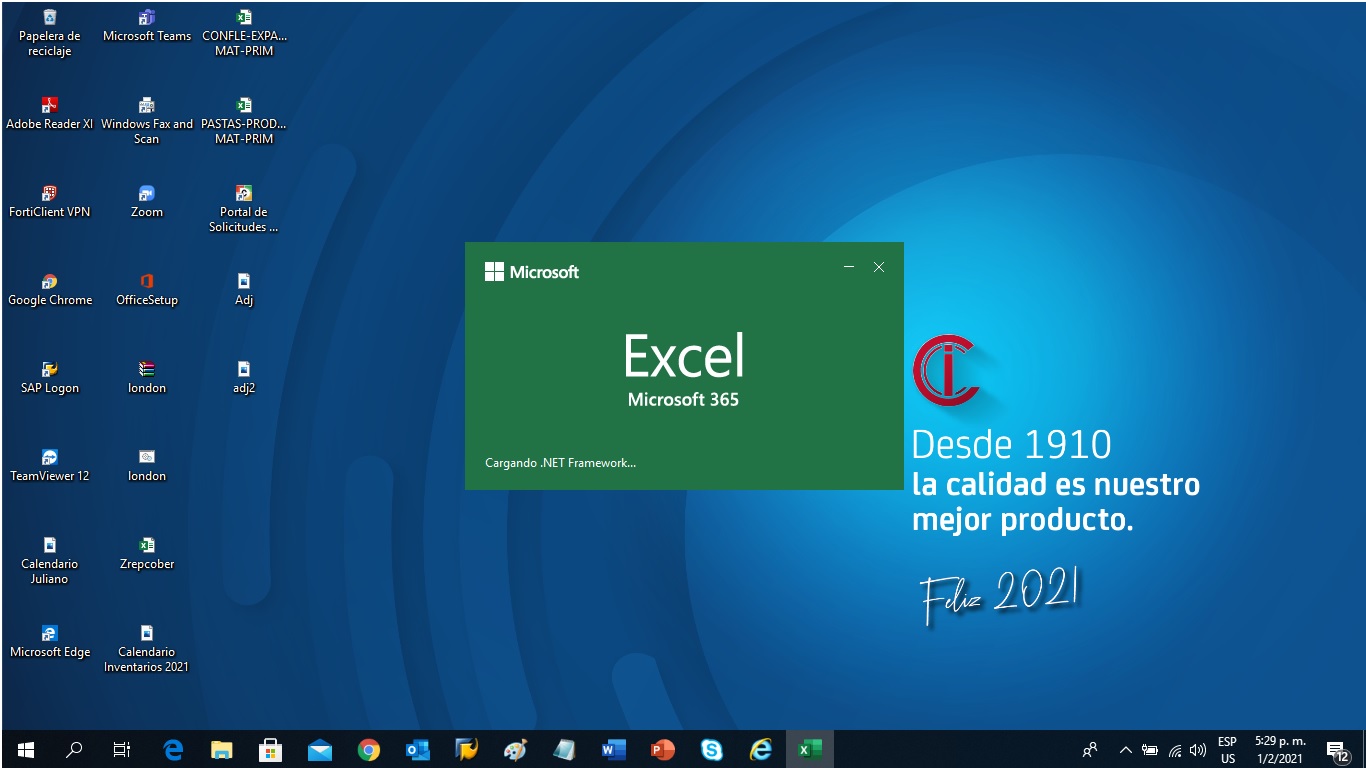Check the battery status tray icon

[x=1150, y=750]
